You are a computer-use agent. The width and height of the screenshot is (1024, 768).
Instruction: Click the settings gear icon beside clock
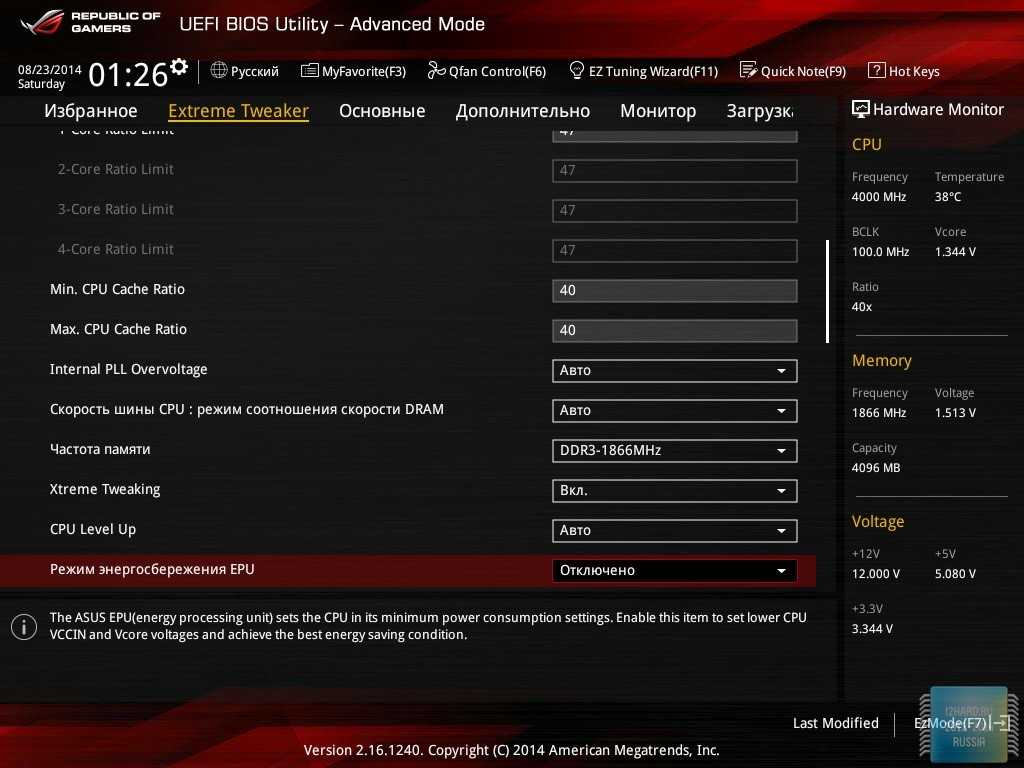tap(179, 67)
